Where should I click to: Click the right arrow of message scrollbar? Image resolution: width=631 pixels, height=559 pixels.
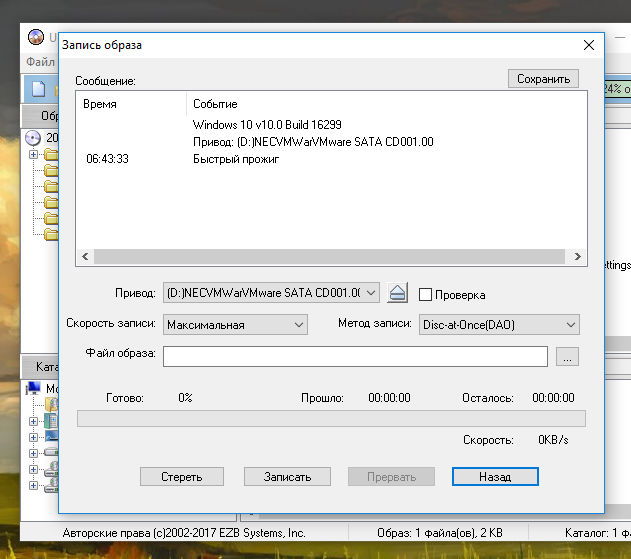click(577, 256)
